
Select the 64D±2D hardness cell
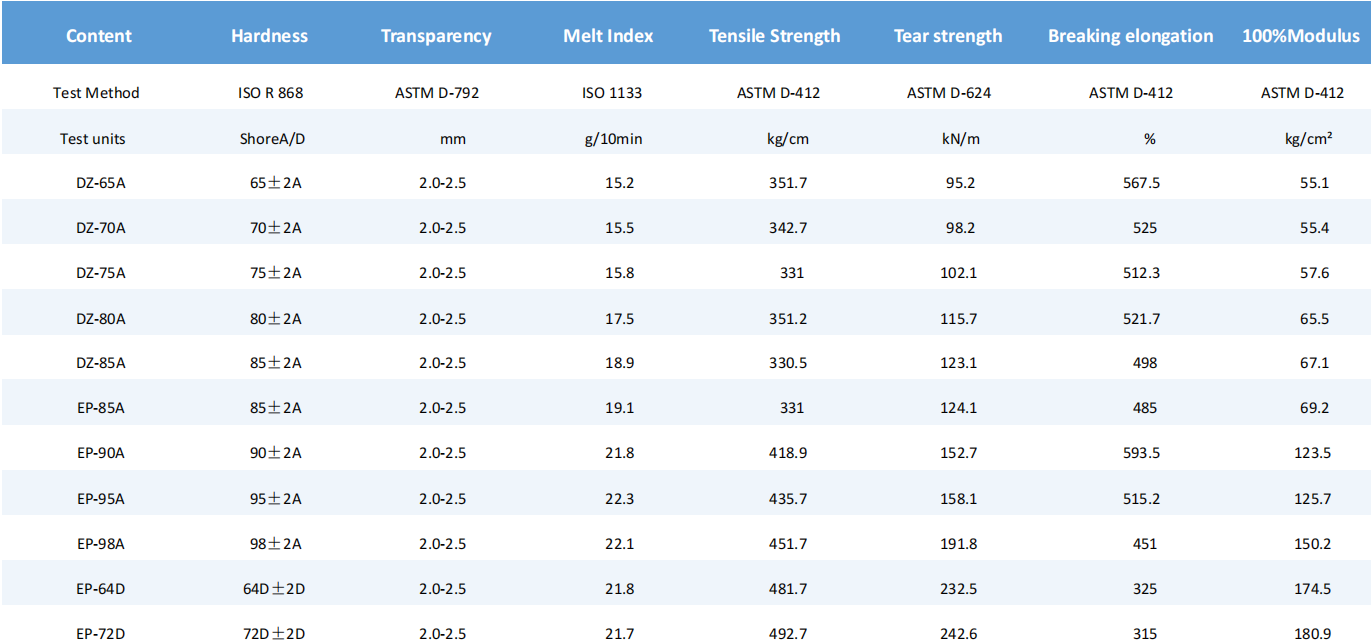tap(273, 589)
